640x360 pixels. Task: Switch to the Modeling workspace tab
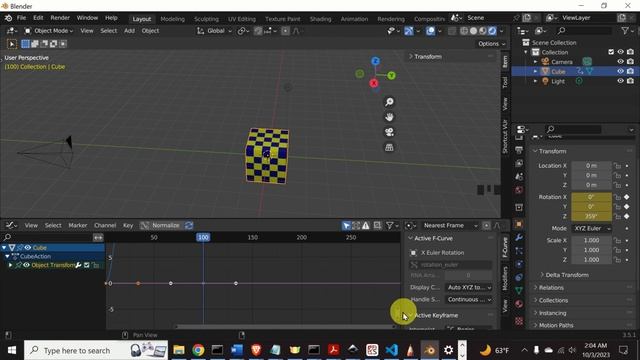coord(172,19)
